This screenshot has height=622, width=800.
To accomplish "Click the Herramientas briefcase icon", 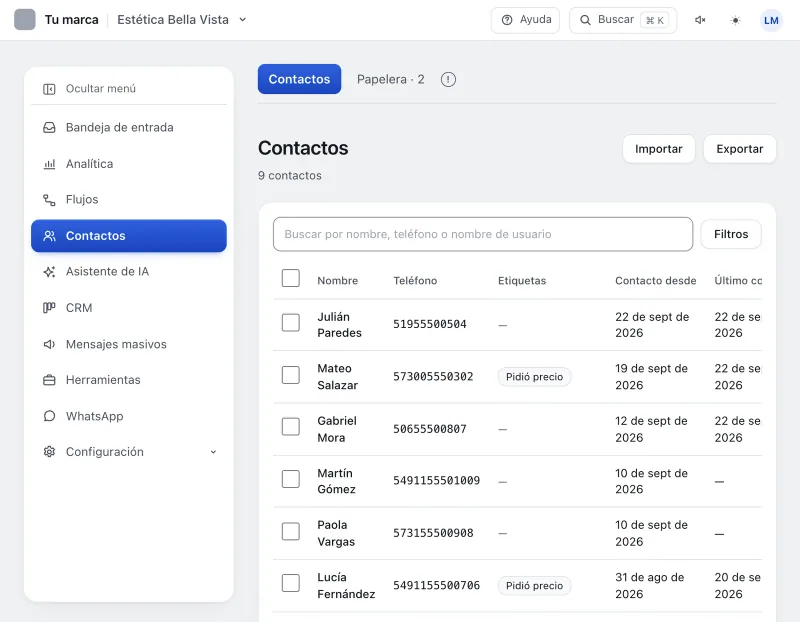I will (x=49, y=380).
